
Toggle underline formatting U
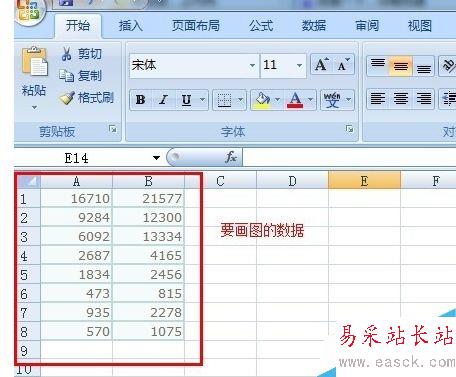coord(186,100)
